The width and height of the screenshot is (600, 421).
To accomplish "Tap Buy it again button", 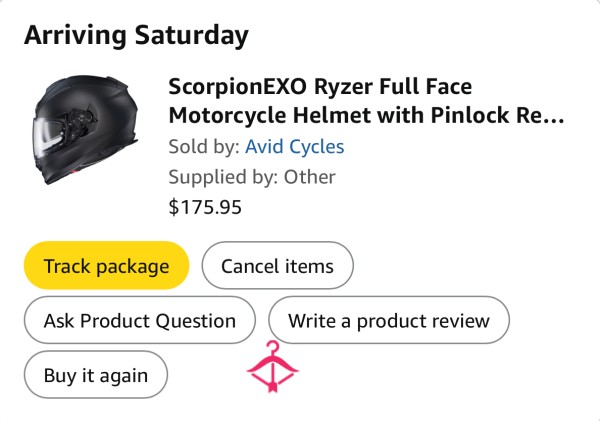I will click(96, 375).
